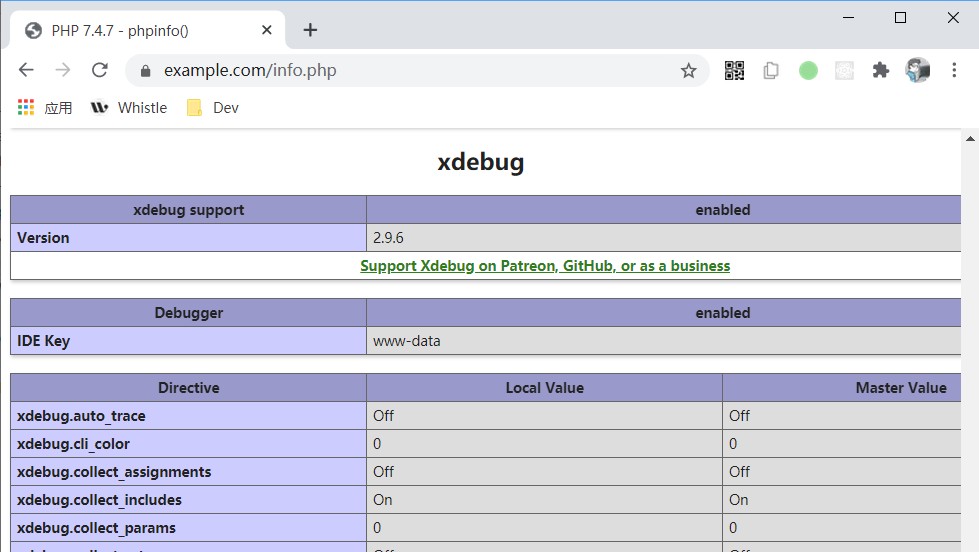Image resolution: width=979 pixels, height=552 pixels.
Task: View site lock security info
Action: (x=145, y=71)
